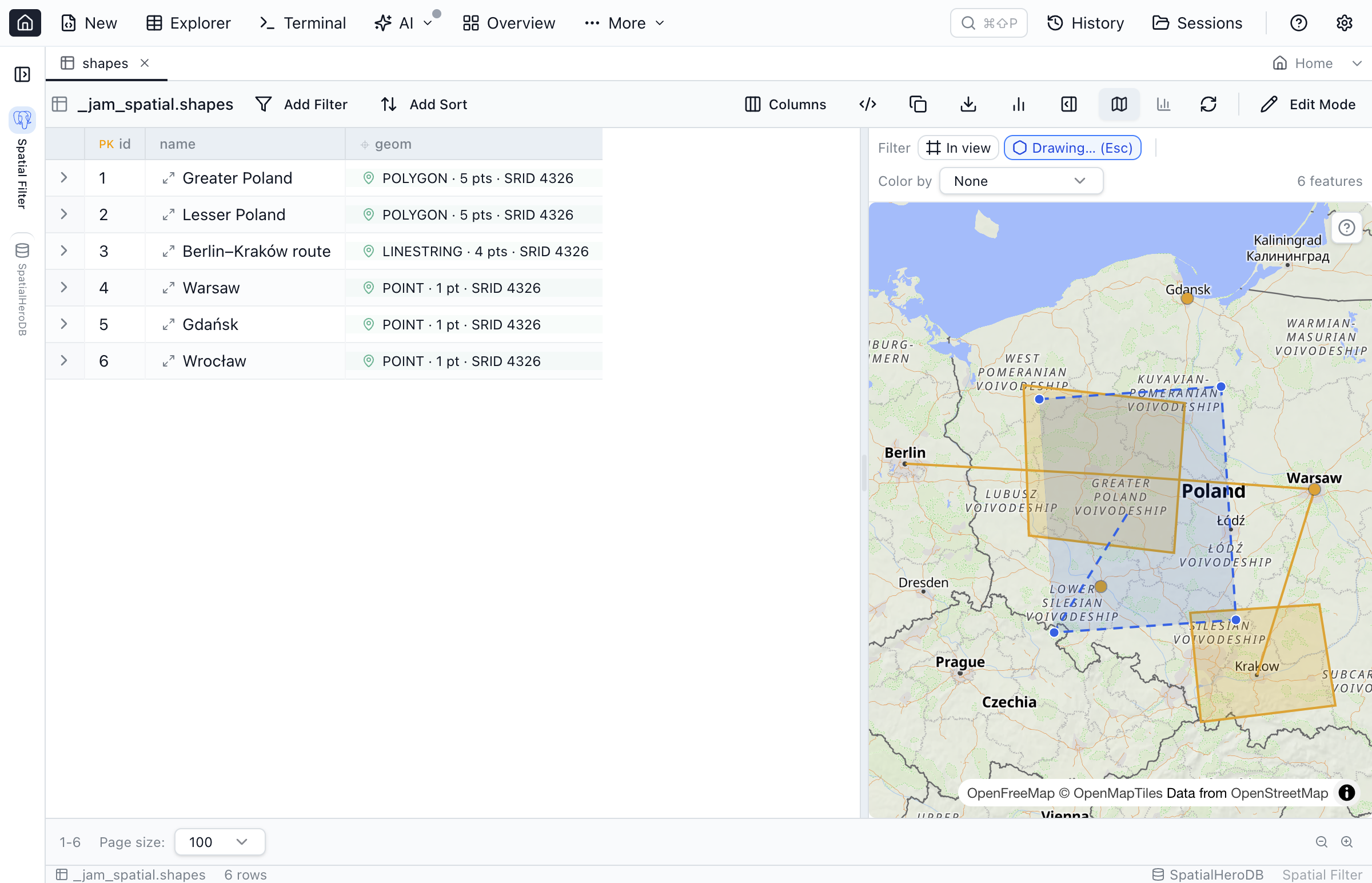
Task: Click the column statistics bar icon
Action: coord(1018,104)
